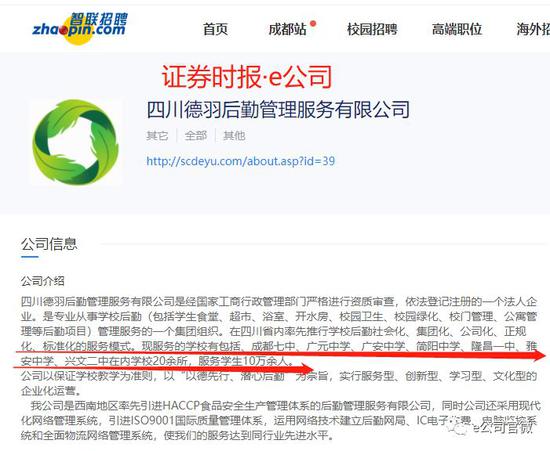Click the underlined 成都七中 school text
The width and height of the screenshot is (550, 451).
click(x=273, y=346)
